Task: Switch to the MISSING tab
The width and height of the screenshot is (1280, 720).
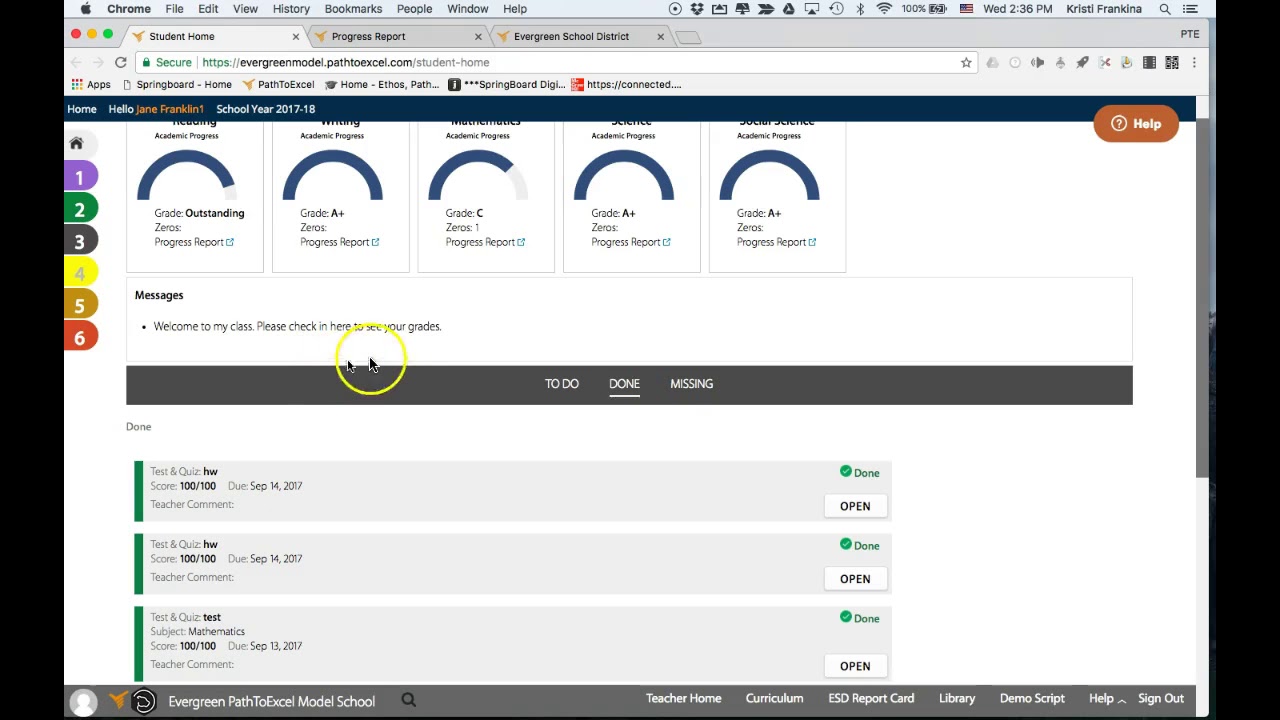Action: (x=691, y=384)
